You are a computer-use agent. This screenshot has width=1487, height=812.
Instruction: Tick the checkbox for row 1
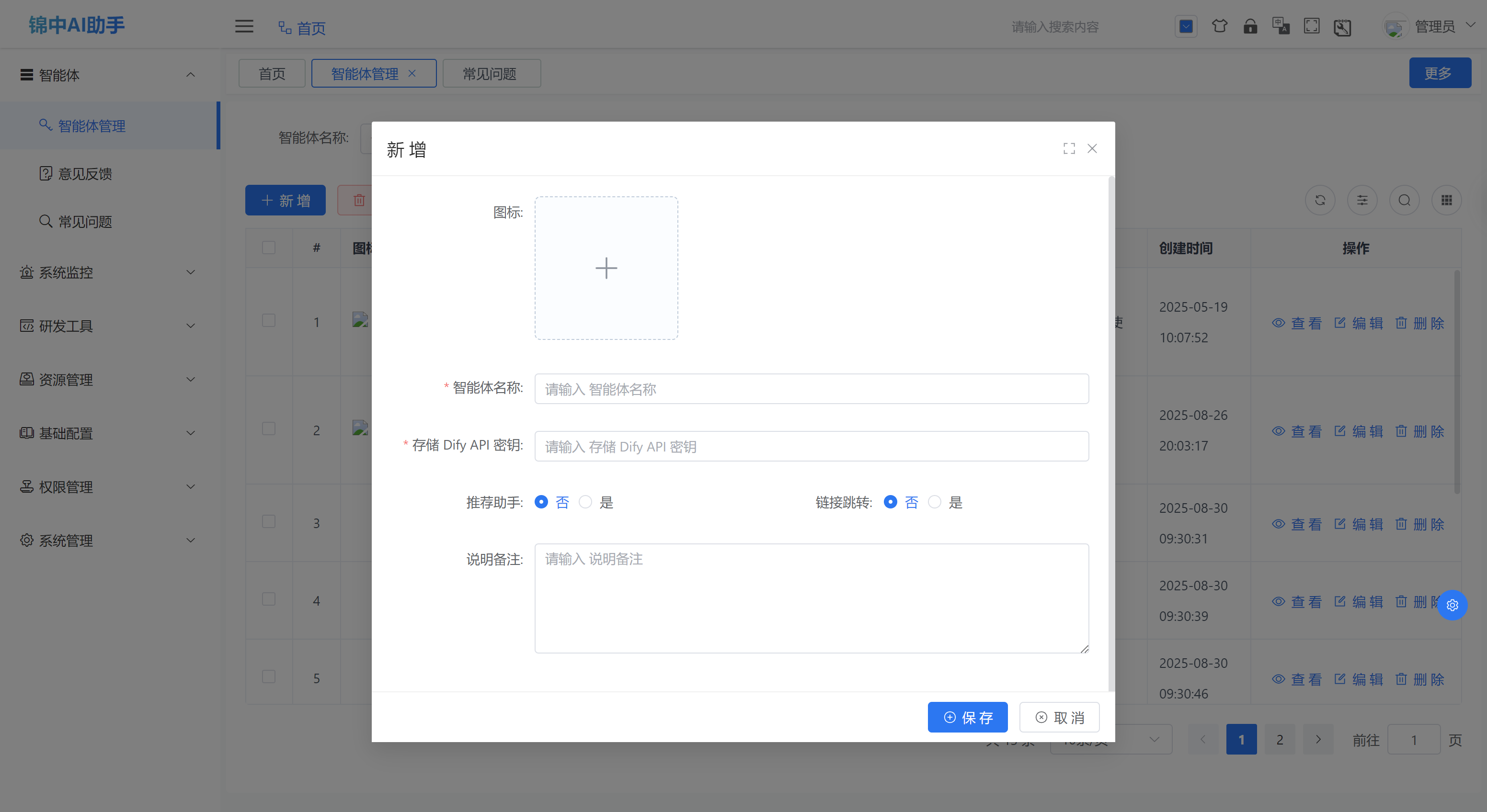click(268, 321)
